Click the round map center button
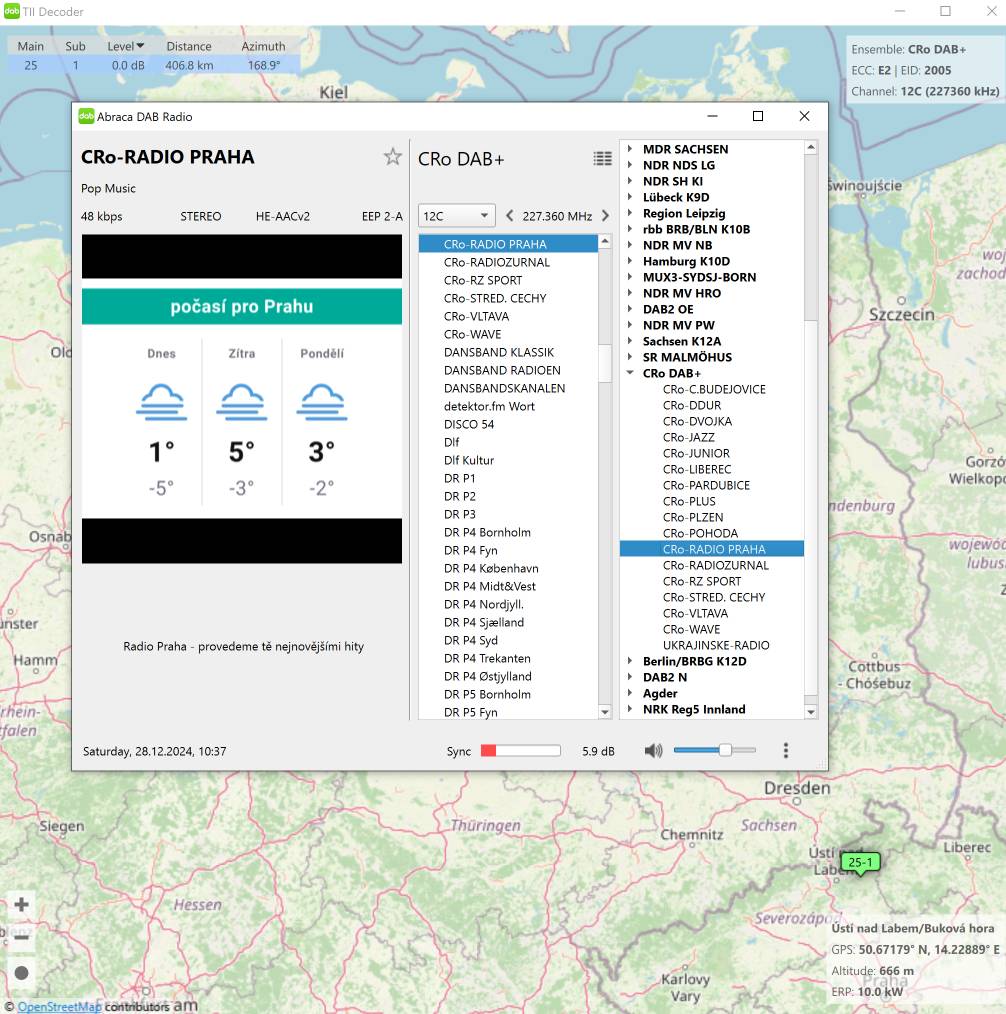Screen dimensions: 1006x1014 (21, 973)
